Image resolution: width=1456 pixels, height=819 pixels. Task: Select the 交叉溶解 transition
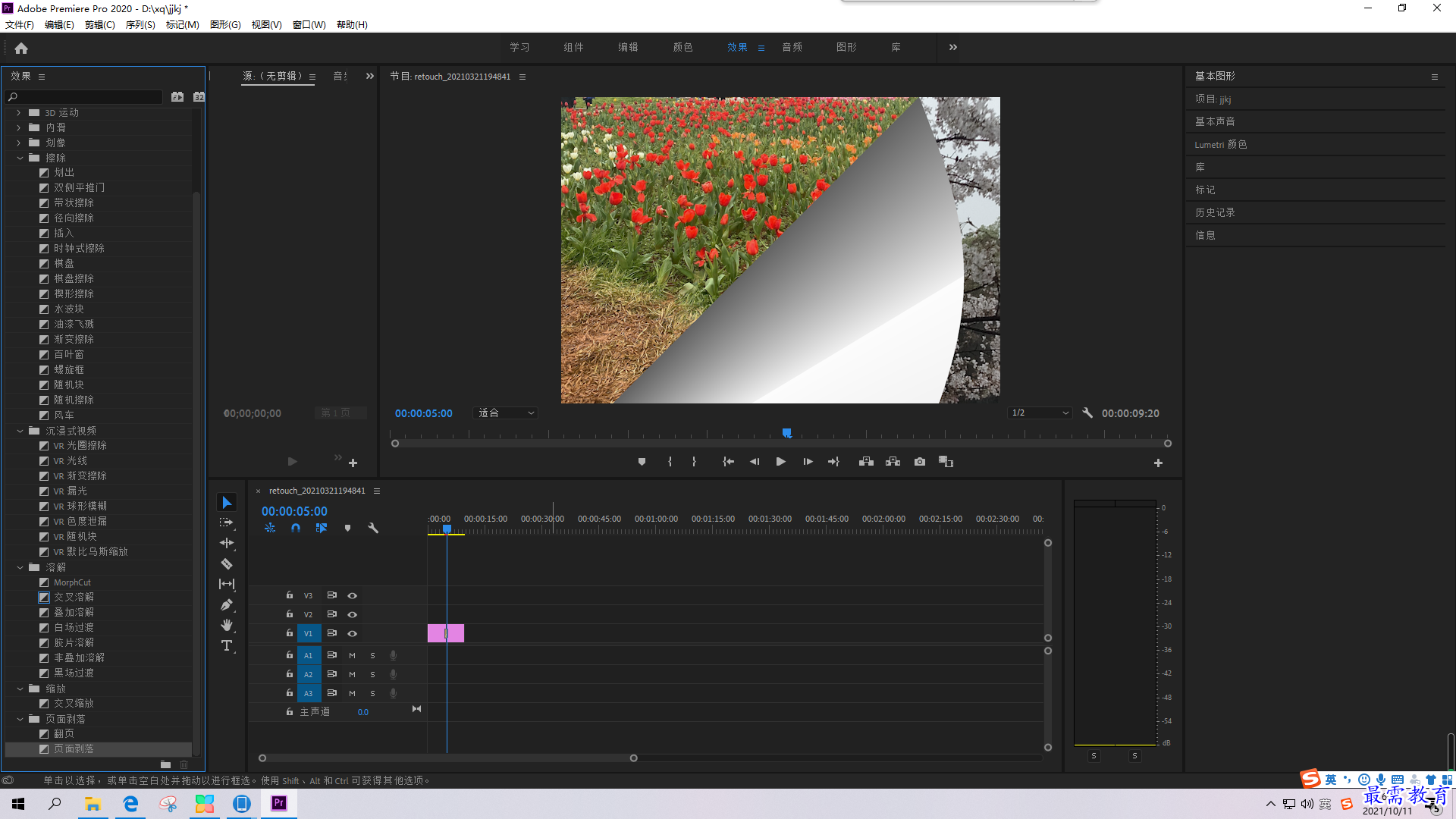[x=74, y=597]
